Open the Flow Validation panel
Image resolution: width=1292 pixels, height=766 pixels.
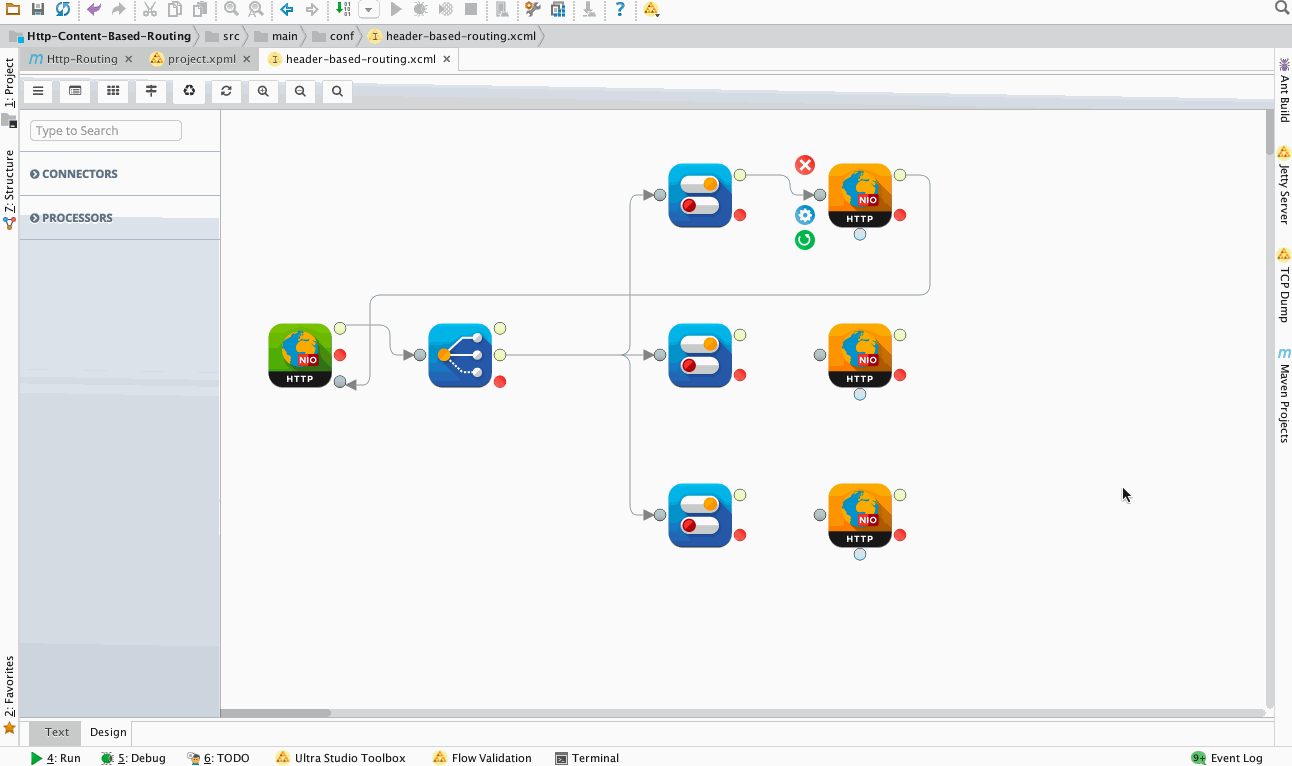482,758
